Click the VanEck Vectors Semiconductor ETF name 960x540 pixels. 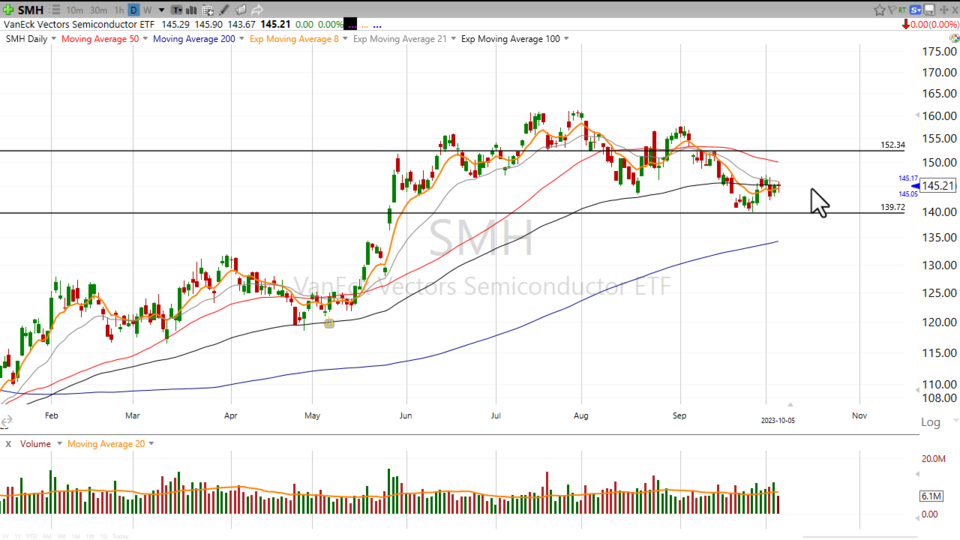79,24
